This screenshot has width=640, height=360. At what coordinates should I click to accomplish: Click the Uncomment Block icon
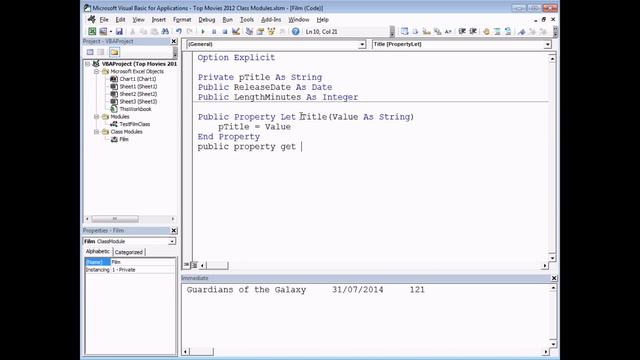(x=508, y=31)
